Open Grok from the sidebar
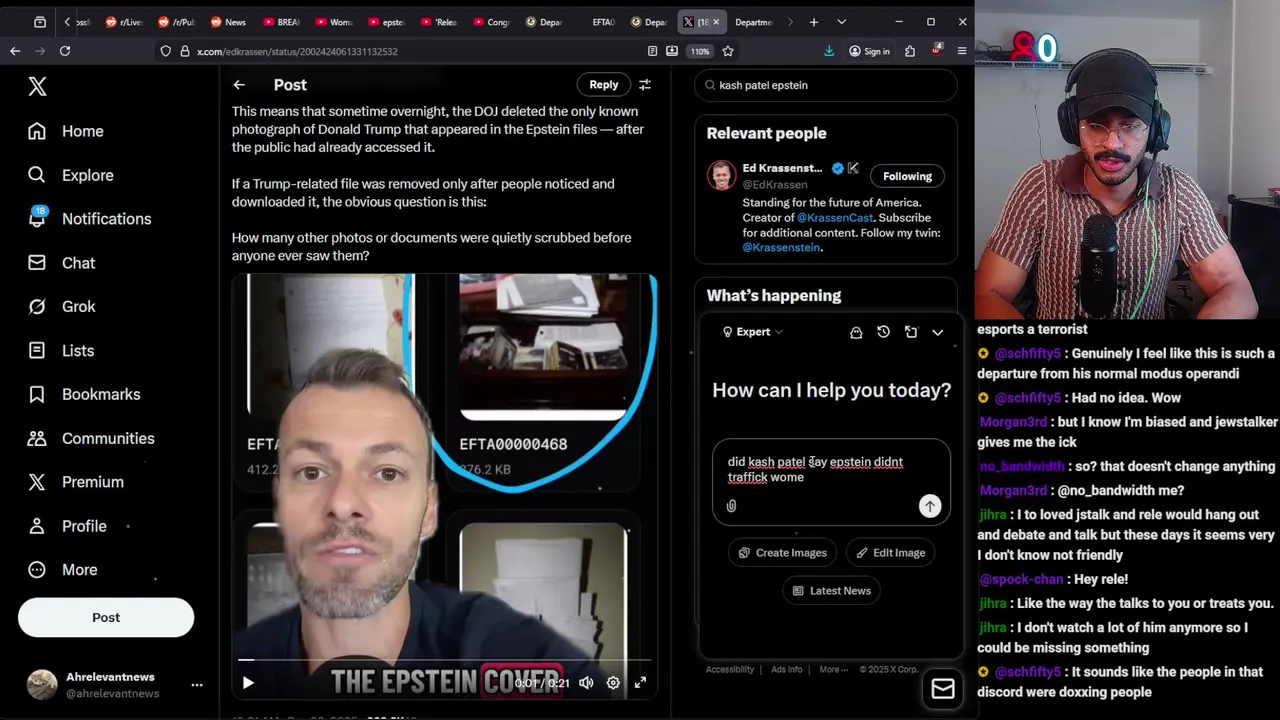The image size is (1280, 720). pos(62,307)
